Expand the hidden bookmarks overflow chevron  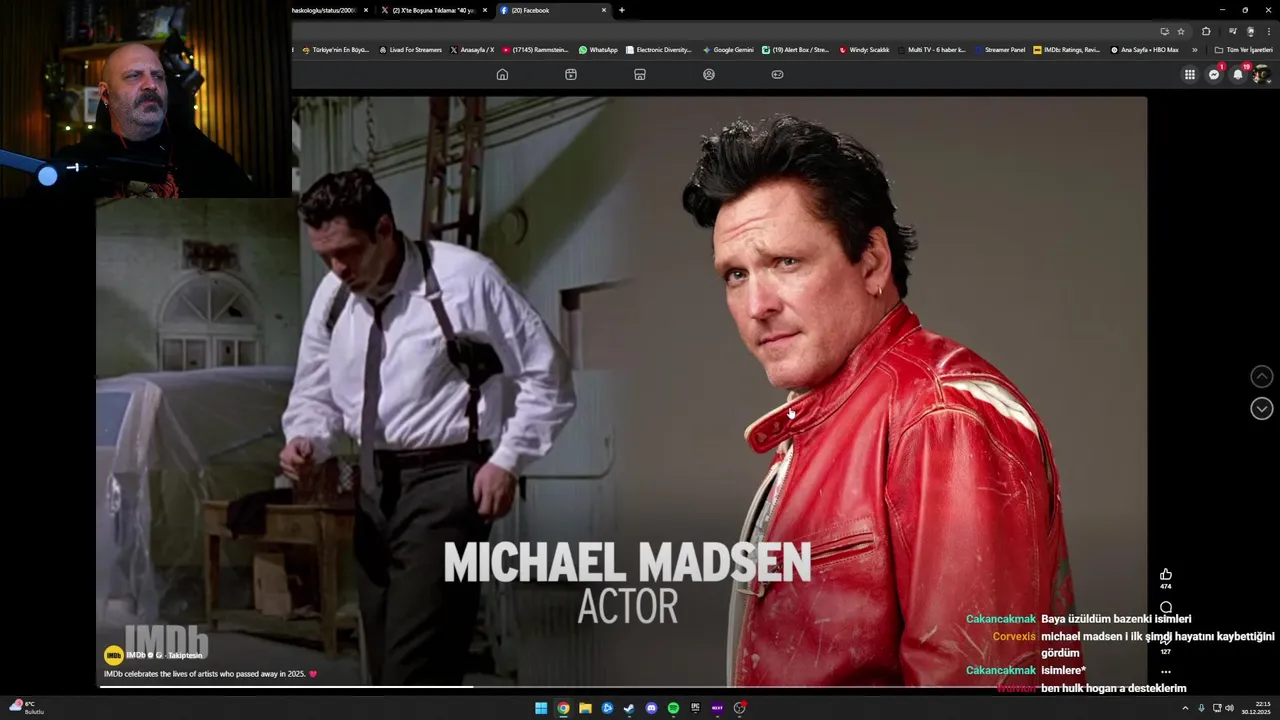[x=1194, y=49]
